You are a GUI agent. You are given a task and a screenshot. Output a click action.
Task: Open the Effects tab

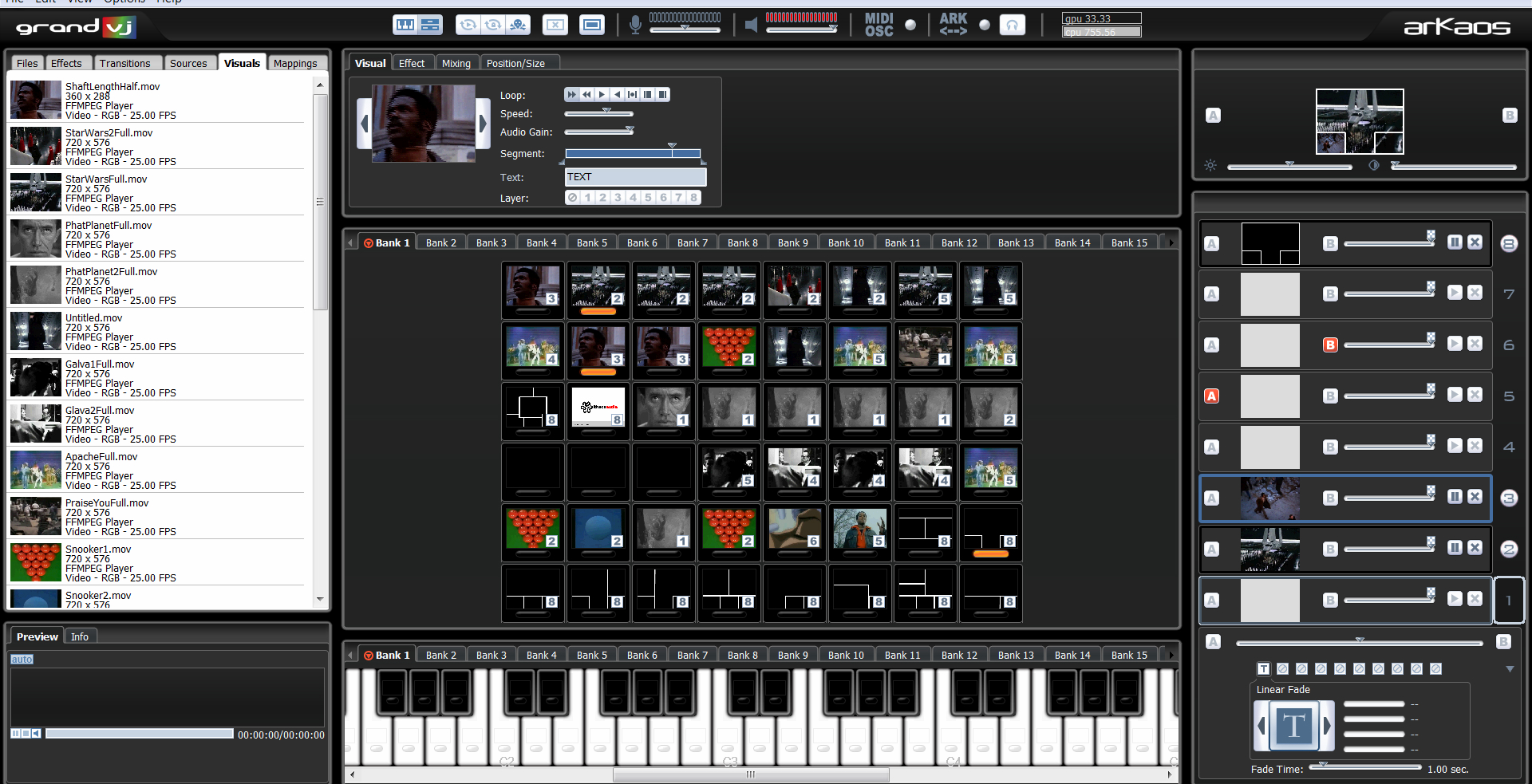(66, 63)
